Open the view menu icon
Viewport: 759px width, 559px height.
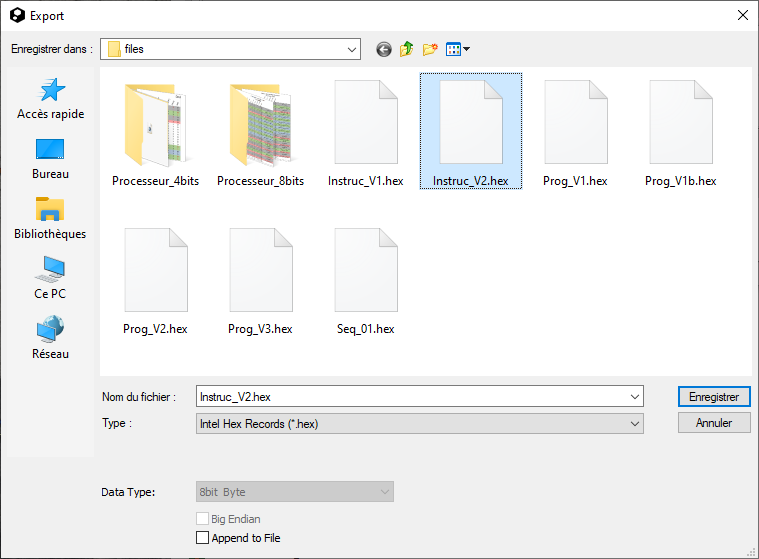pyautogui.click(x=457, y=49)
